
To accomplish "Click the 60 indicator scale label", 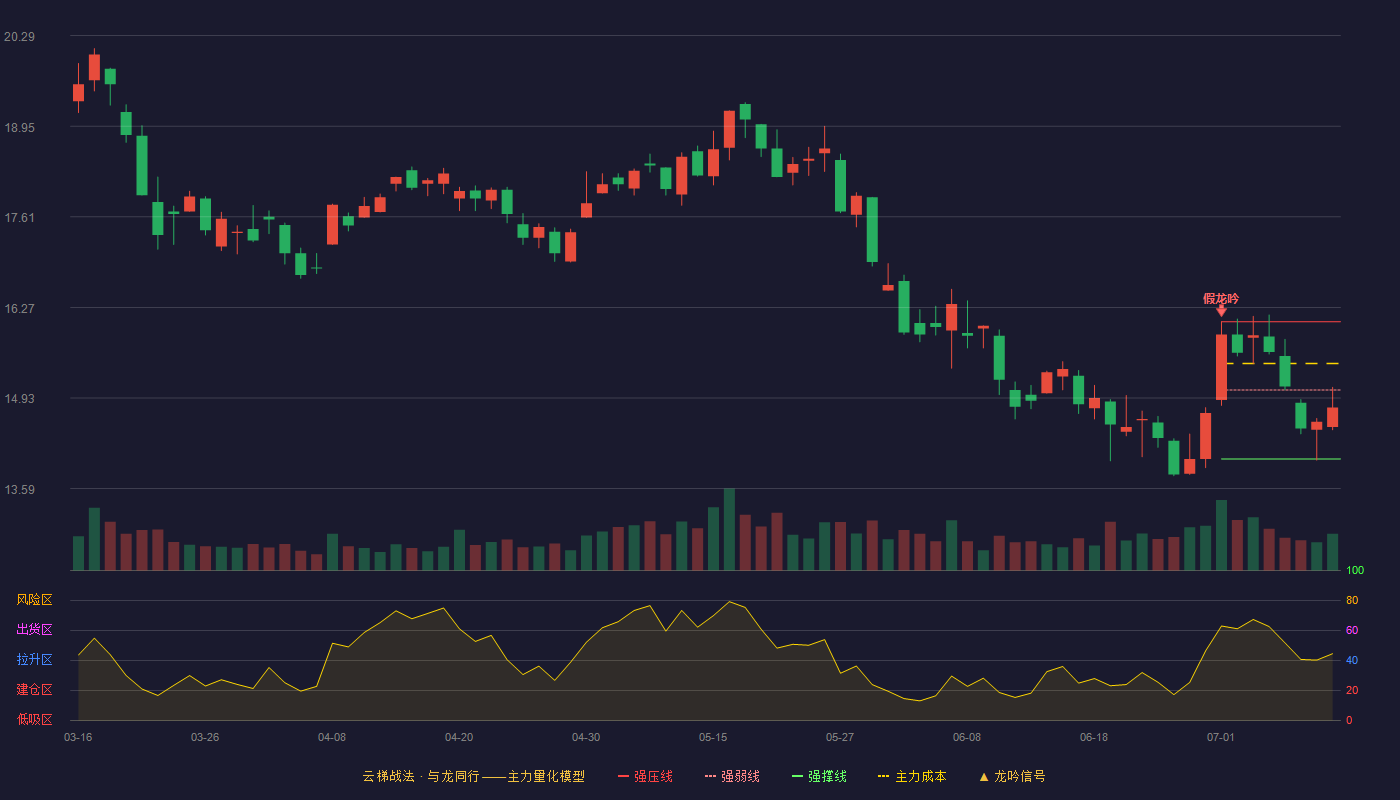I will (x=1352, y=630).
